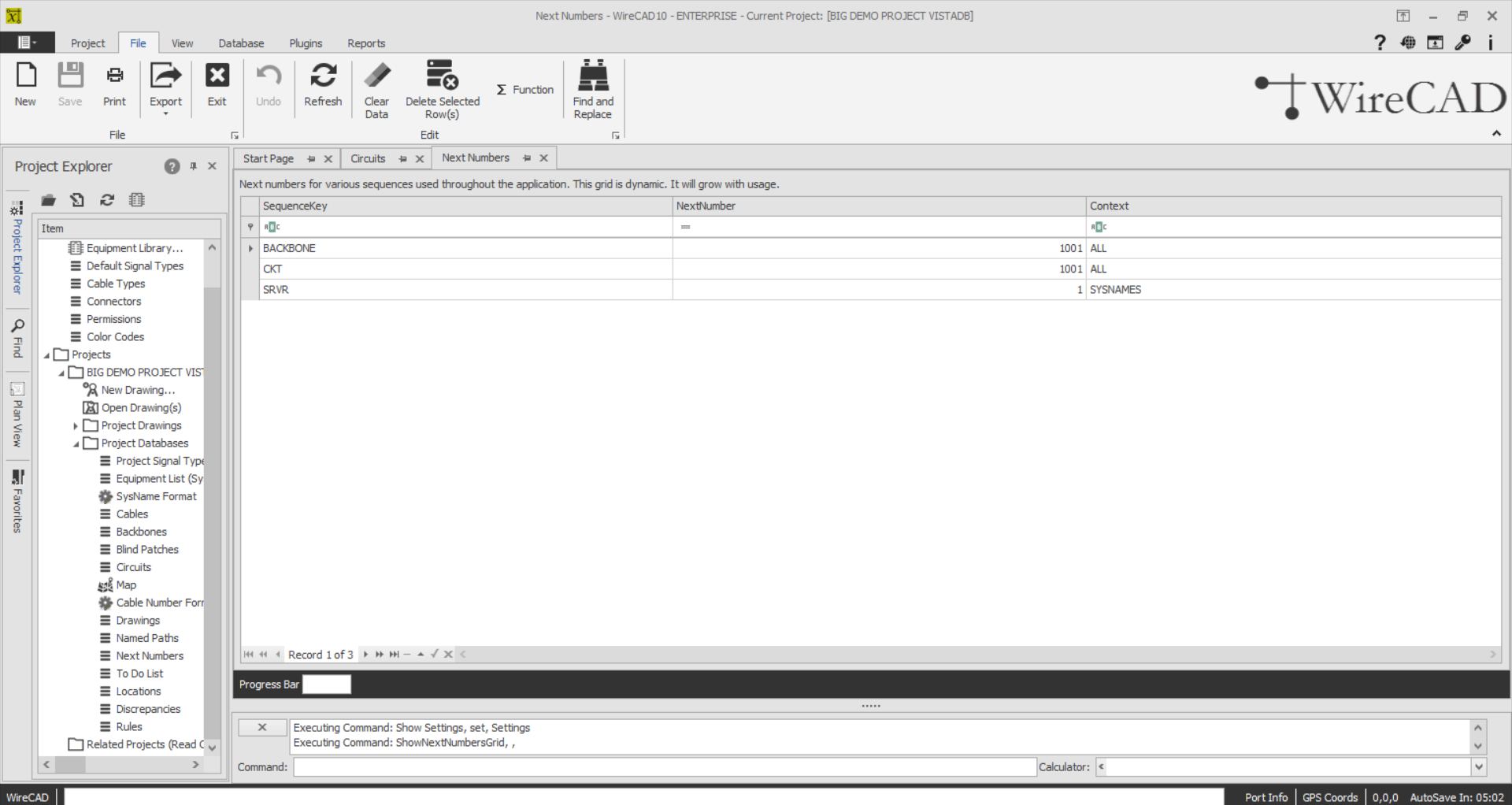Viewport: 1512px width, 805px height.
Task: Click the SequenceKey column header
Action: 466,206
